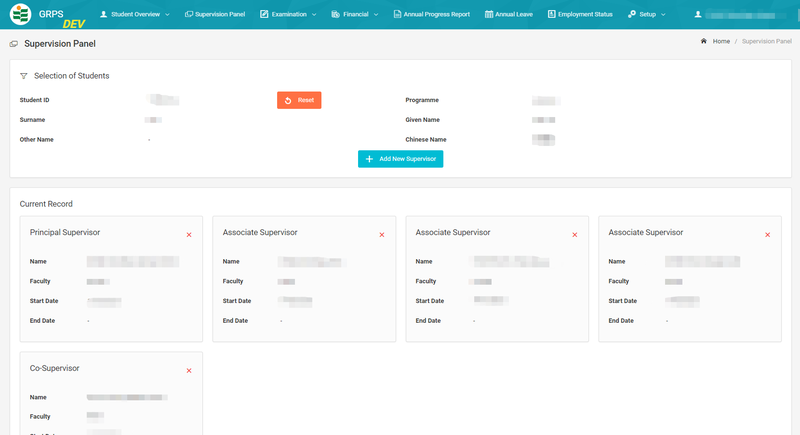Click the Co-Supervisor card title
The width and height of the screenshot is (800, 435).
[x=55, y=368]
